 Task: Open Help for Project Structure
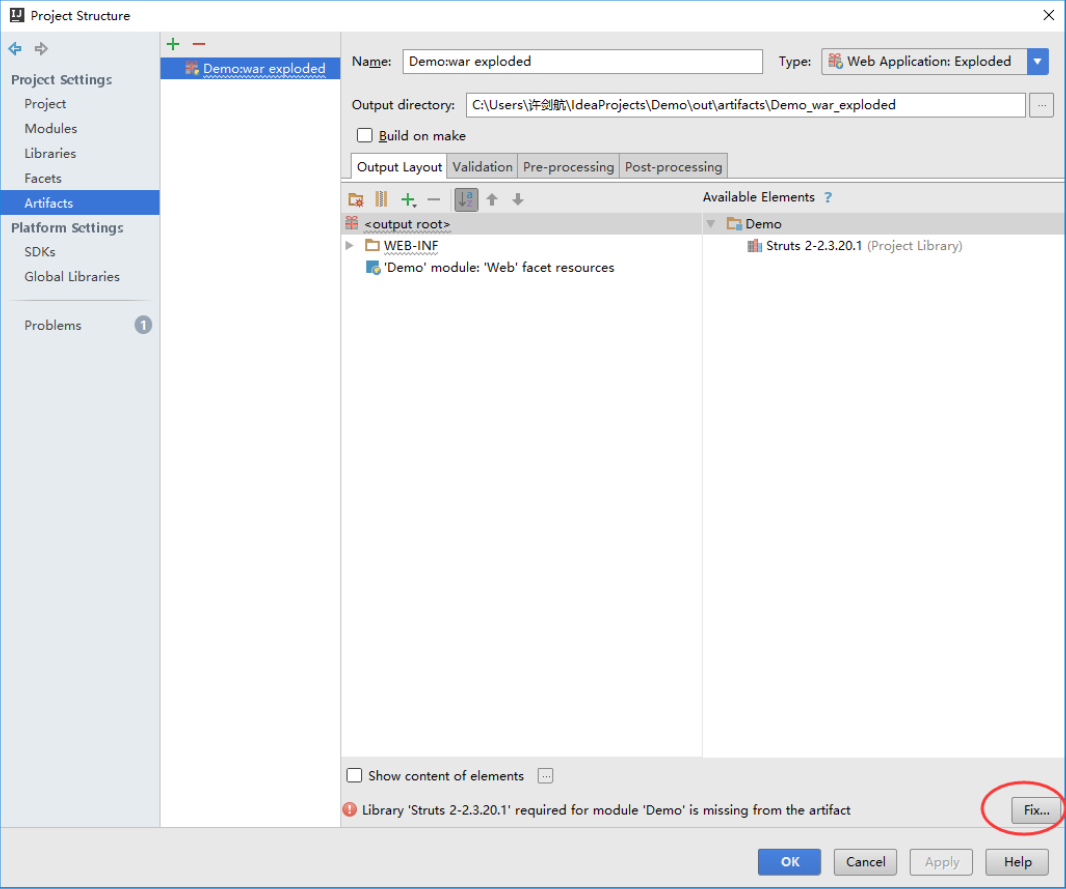click(x=1017, y=862)
